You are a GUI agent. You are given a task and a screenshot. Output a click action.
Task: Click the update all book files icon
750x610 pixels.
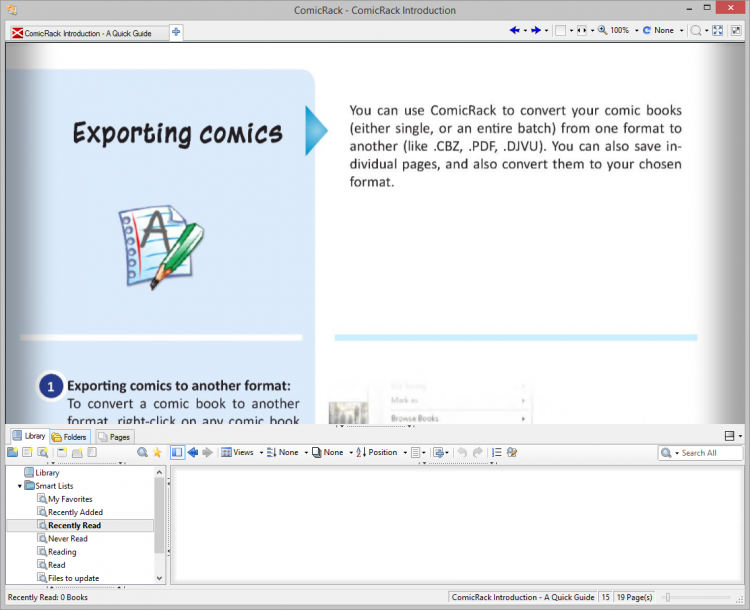pyautogui.click(x=512, y=452)
